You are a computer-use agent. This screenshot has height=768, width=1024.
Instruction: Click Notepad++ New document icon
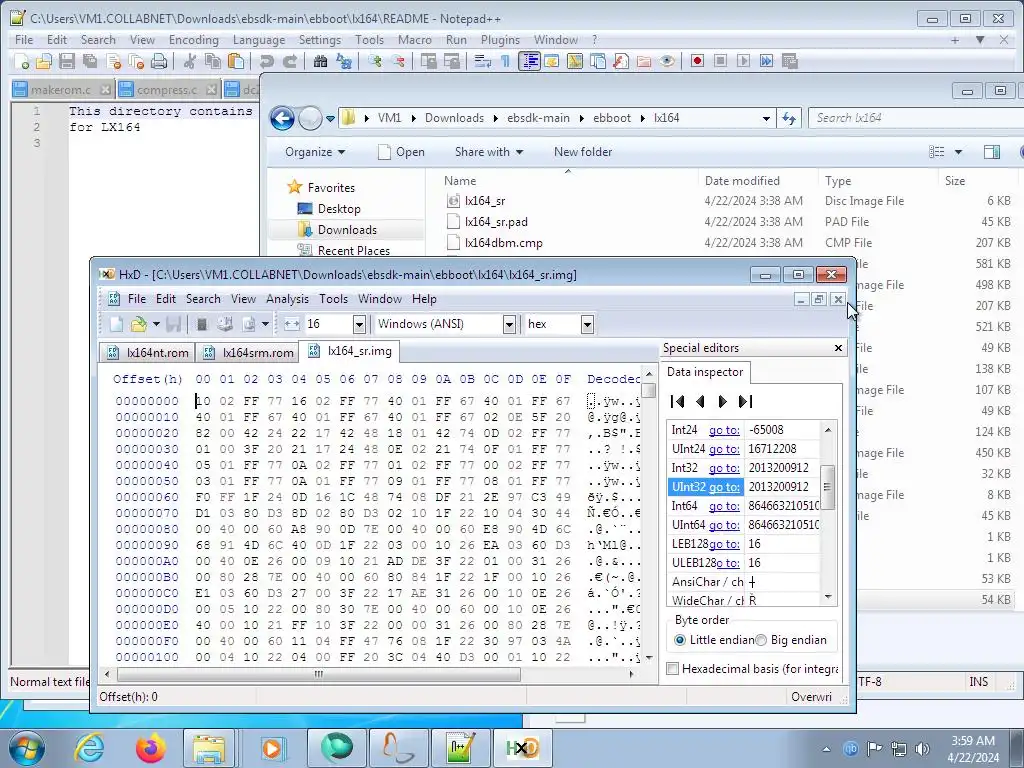pyautogui.click(x=22, y=61)
